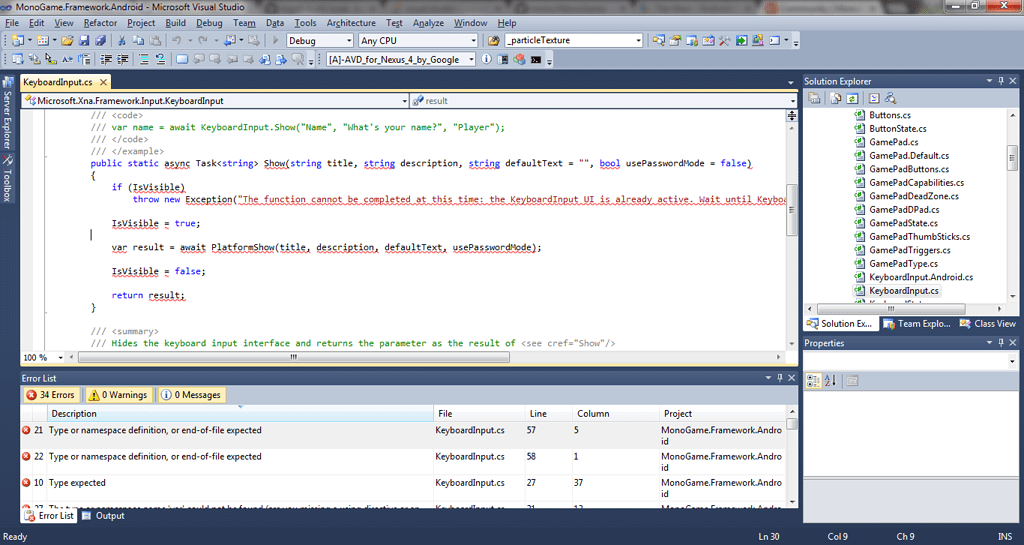Click the Save All toolbar icon

click(x=100, y=41)
